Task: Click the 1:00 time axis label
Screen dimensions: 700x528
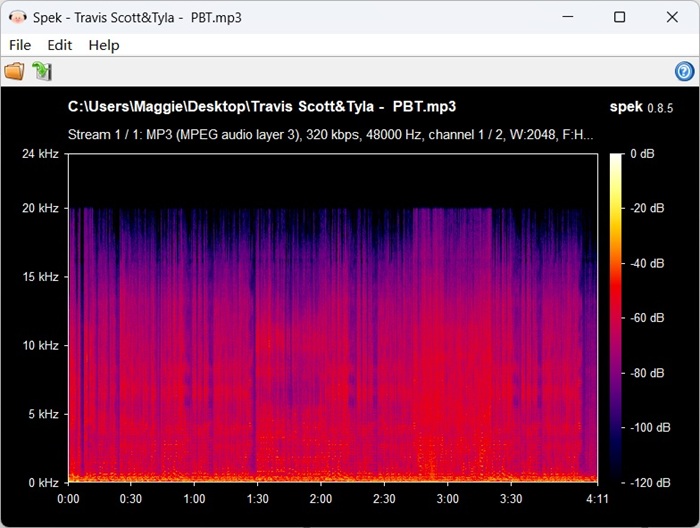Action: click(x=194, y=499)
